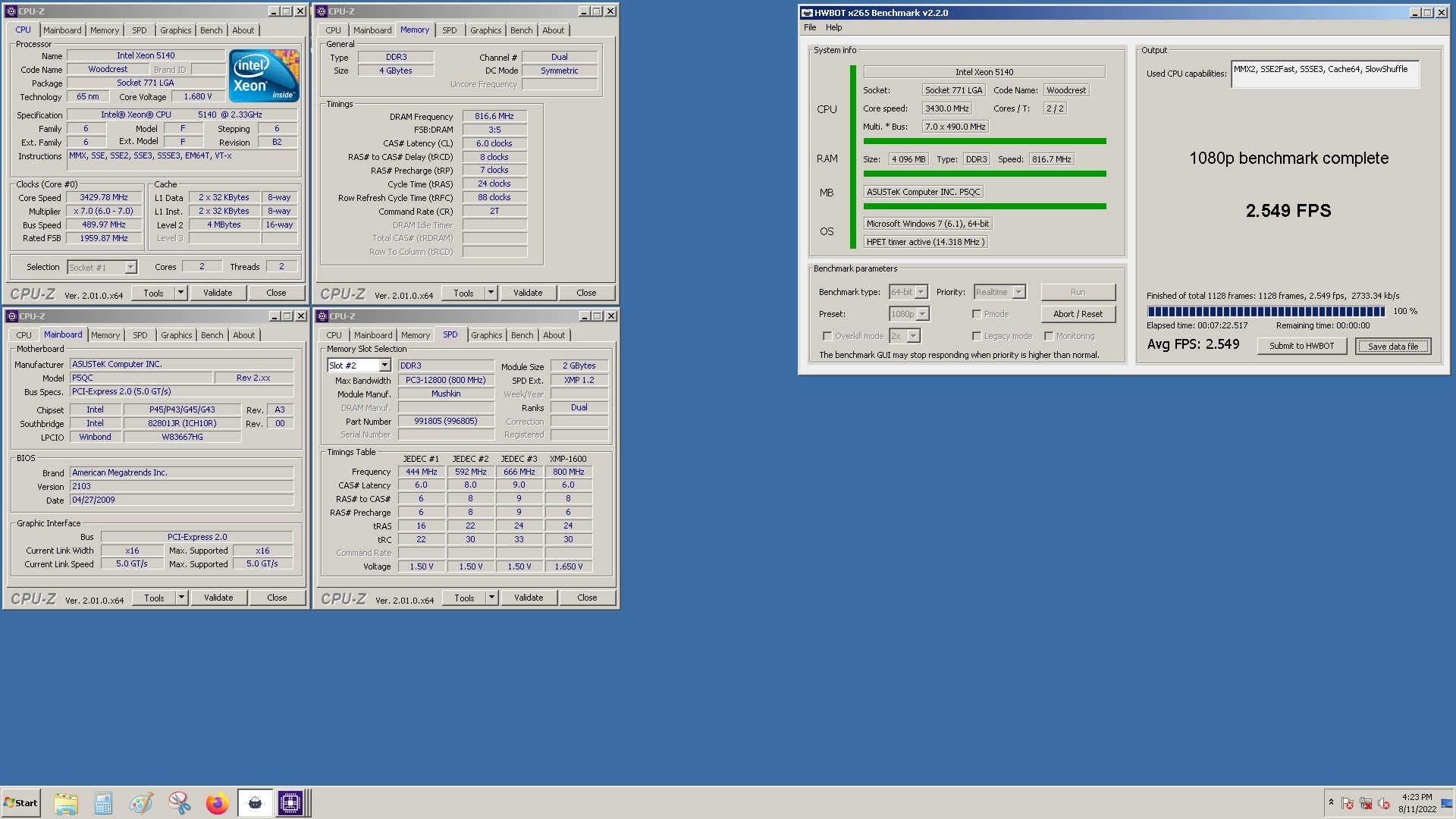Launch Calculator from the taskbar

tap(103, 802)
